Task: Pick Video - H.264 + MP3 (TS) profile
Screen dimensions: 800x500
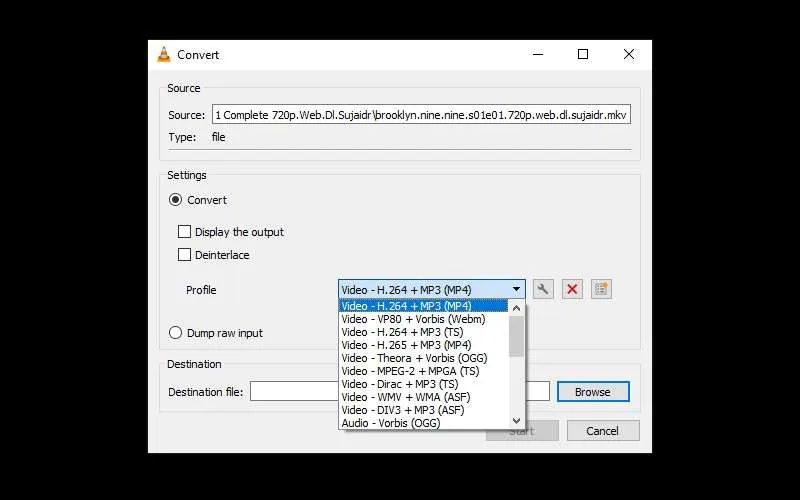Action: pyautogui.click(x=423, y=332)
